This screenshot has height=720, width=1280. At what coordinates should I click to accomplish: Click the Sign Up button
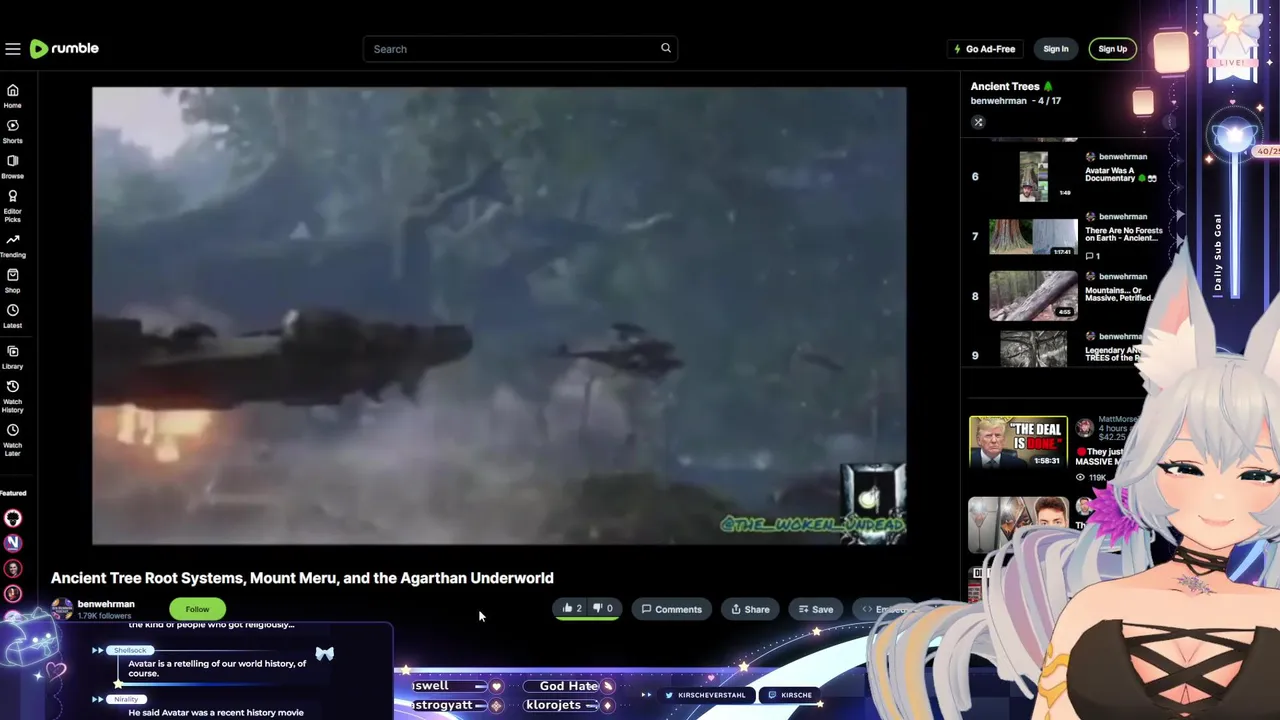tap(1112, 49)
